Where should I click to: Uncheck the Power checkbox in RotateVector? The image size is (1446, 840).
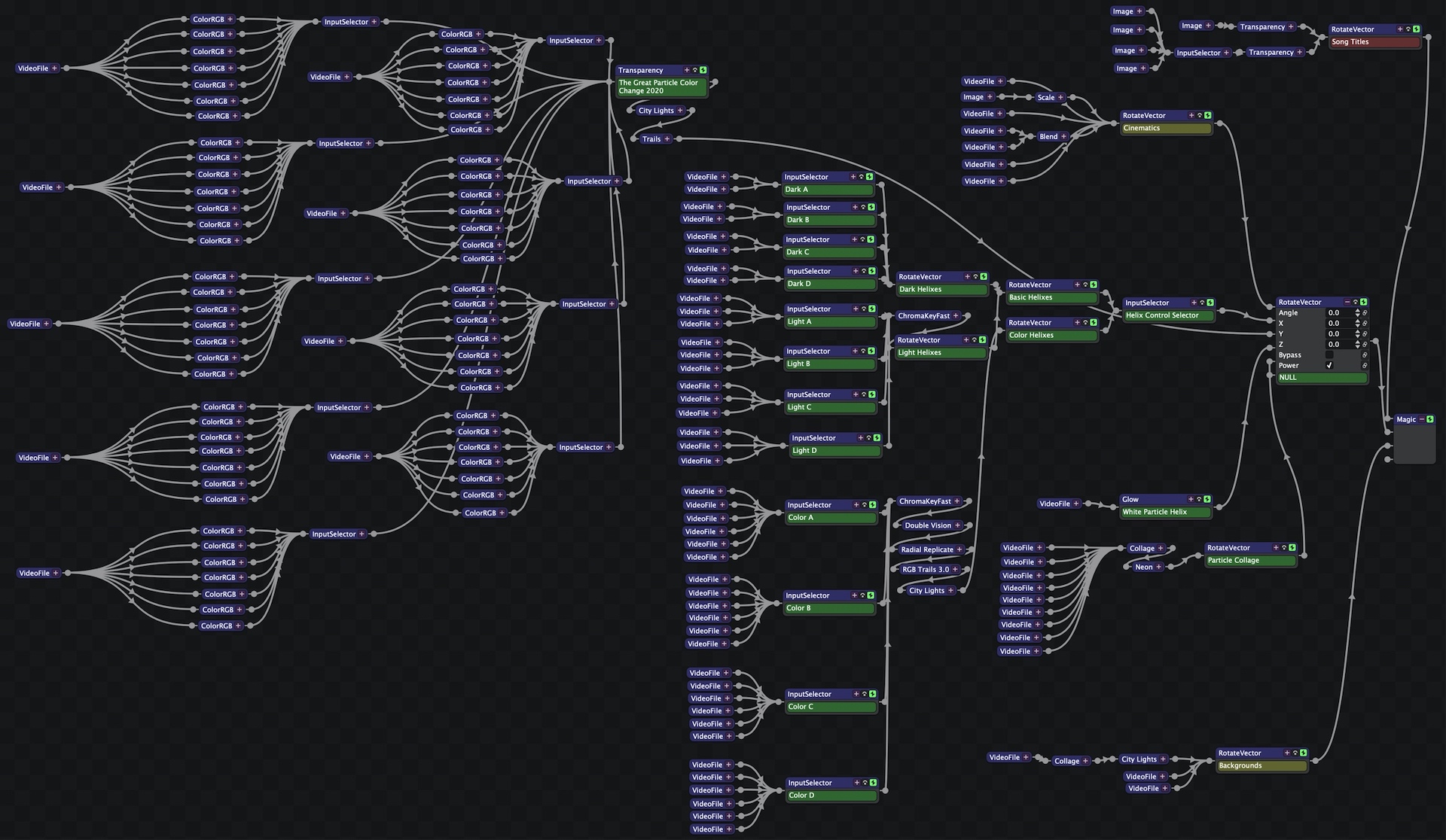pos(1329,365)
